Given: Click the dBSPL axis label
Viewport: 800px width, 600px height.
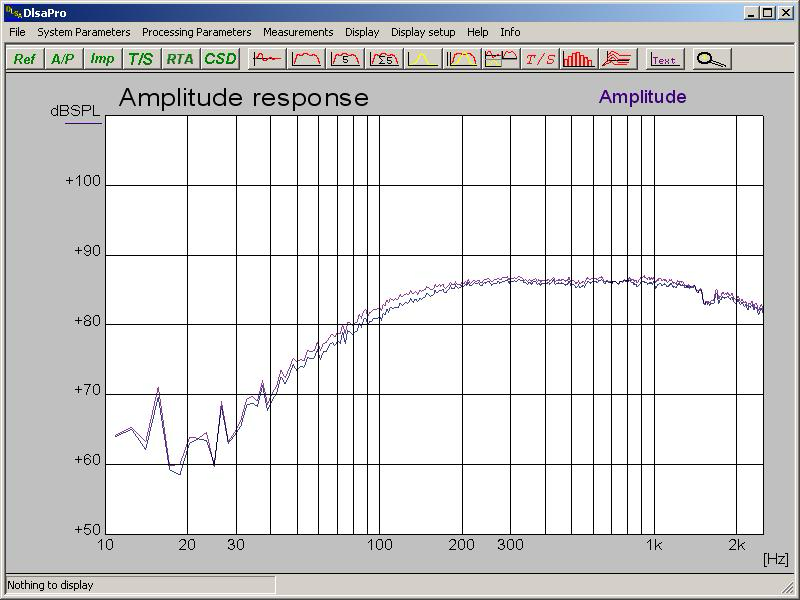Looking at the screenshot, I should pyautogui.click(x=75, y=111).
